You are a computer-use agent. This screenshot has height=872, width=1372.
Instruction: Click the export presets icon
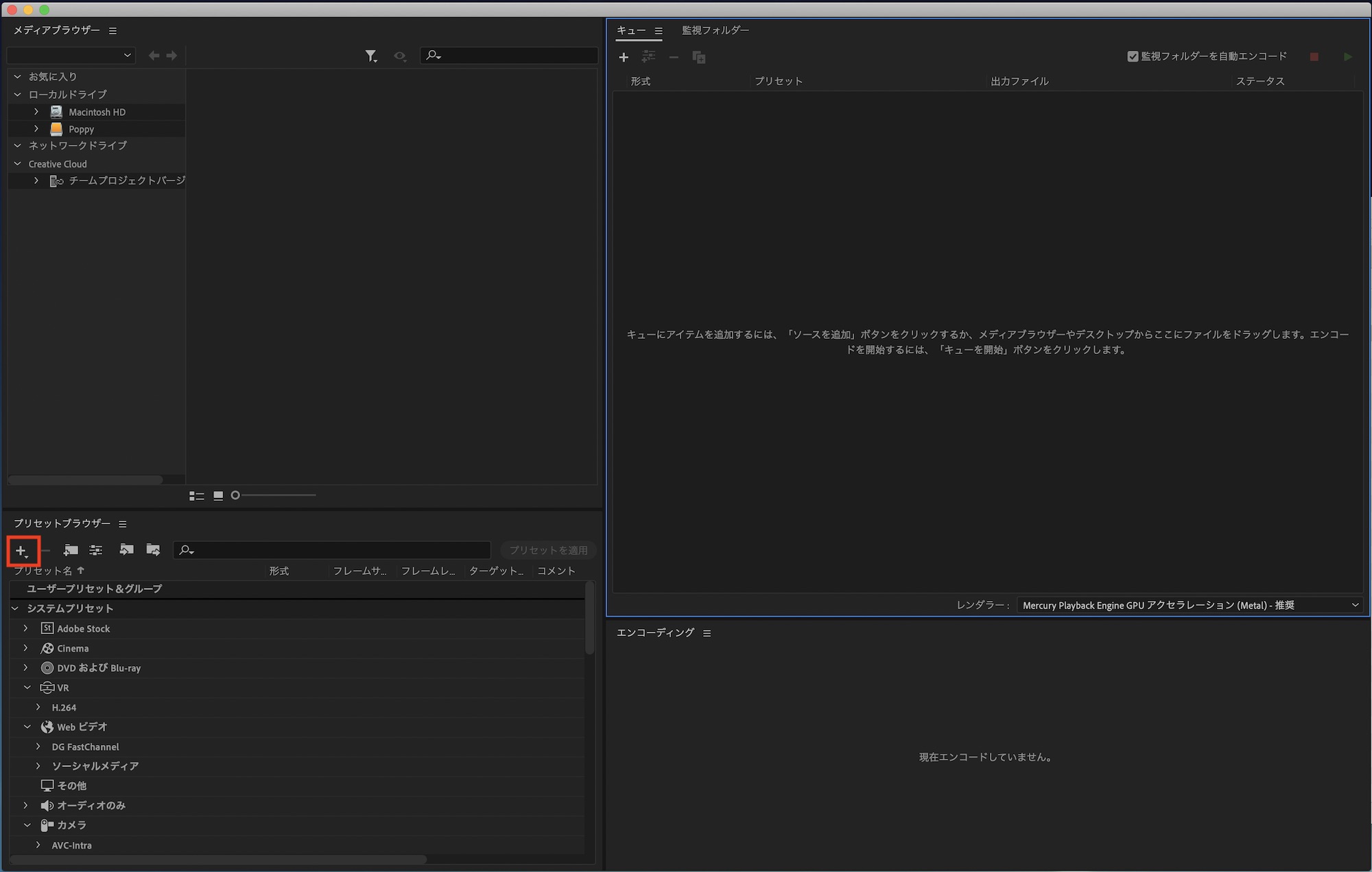(x=153, y=550)
